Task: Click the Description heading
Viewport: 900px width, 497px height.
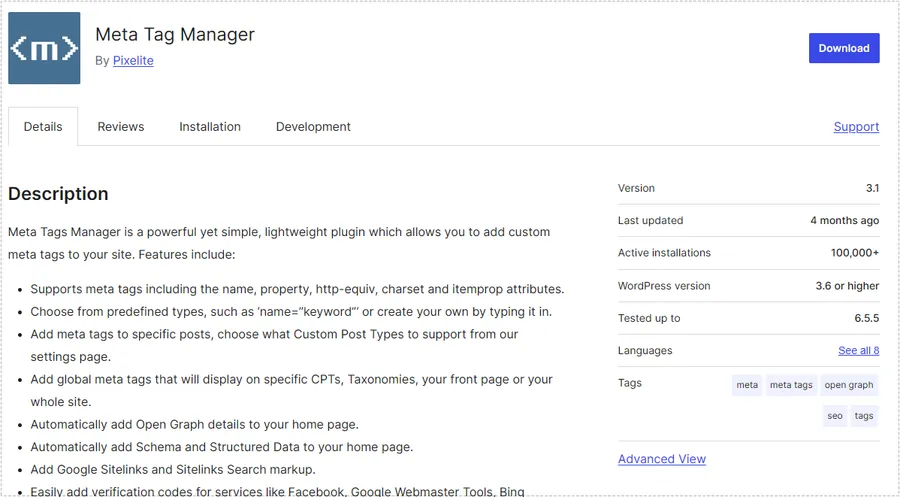Action: [58, 194]
